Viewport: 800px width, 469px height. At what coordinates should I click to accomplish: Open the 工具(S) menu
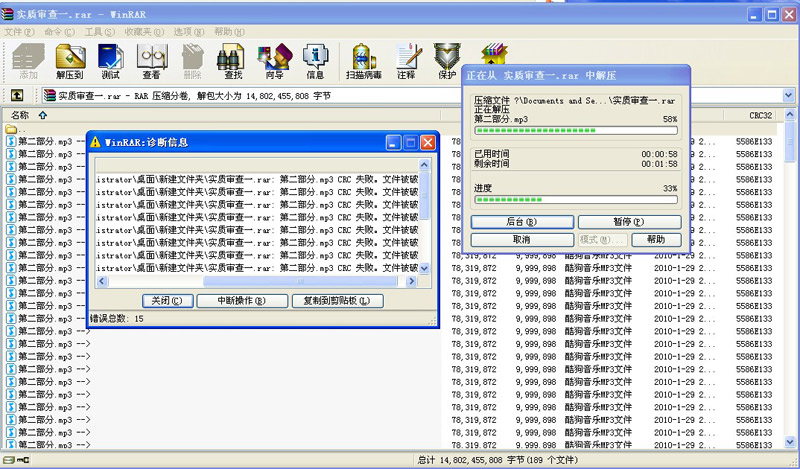click(x=99, y=32)
